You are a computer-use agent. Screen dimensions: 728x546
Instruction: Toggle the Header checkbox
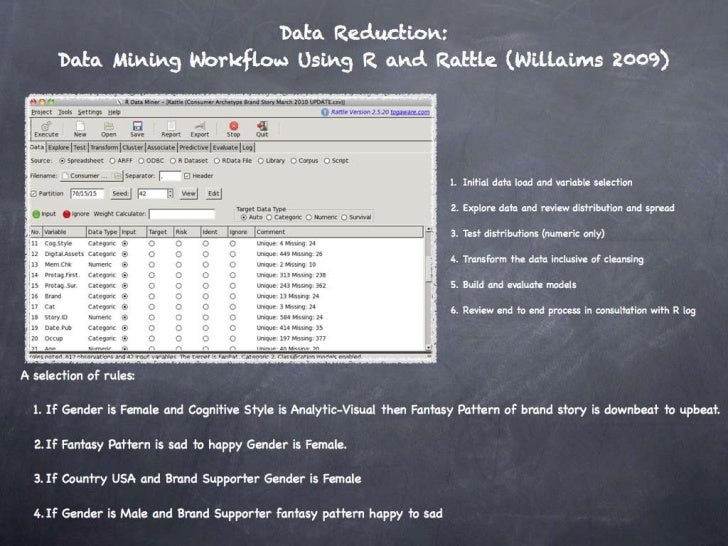point(187,176)
